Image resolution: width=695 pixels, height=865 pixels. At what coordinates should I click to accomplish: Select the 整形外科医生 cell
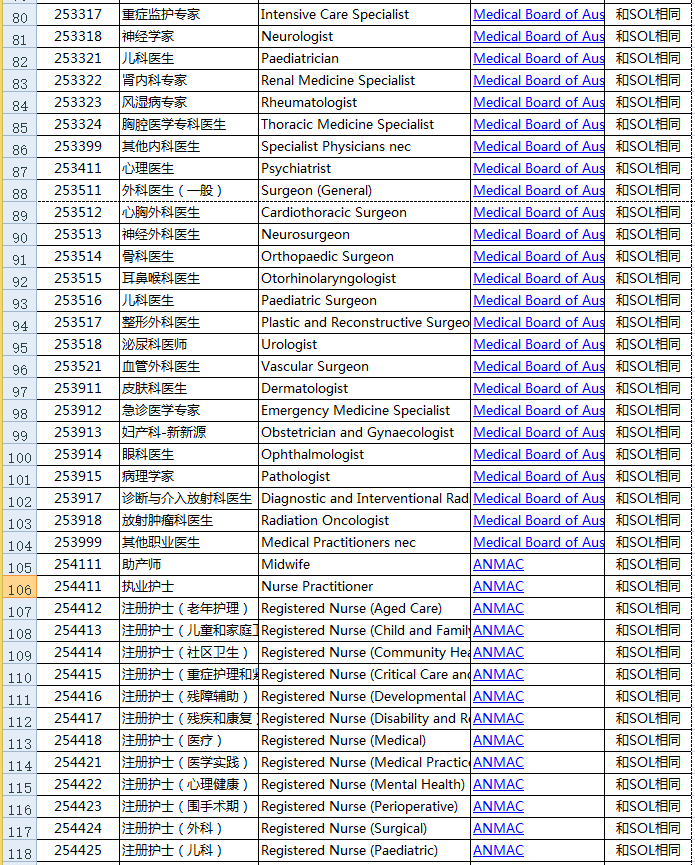pos(189,323)
